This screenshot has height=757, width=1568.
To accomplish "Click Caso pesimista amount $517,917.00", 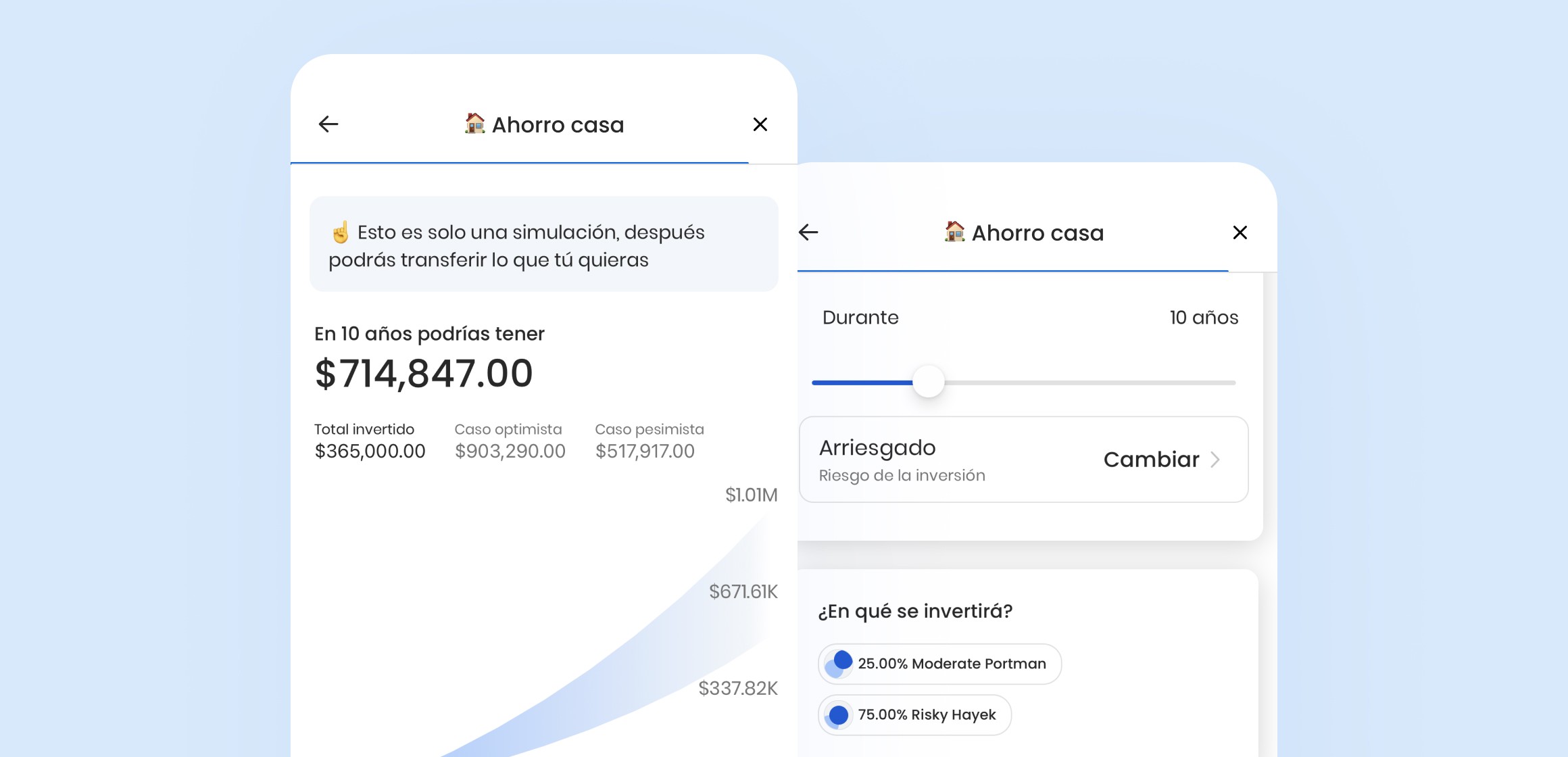I will click(x=644, y=451).
